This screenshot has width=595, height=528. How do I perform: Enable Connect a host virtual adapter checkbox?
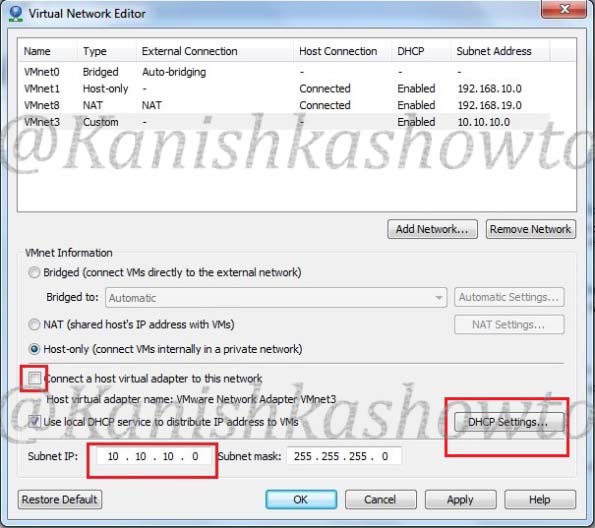35,378
